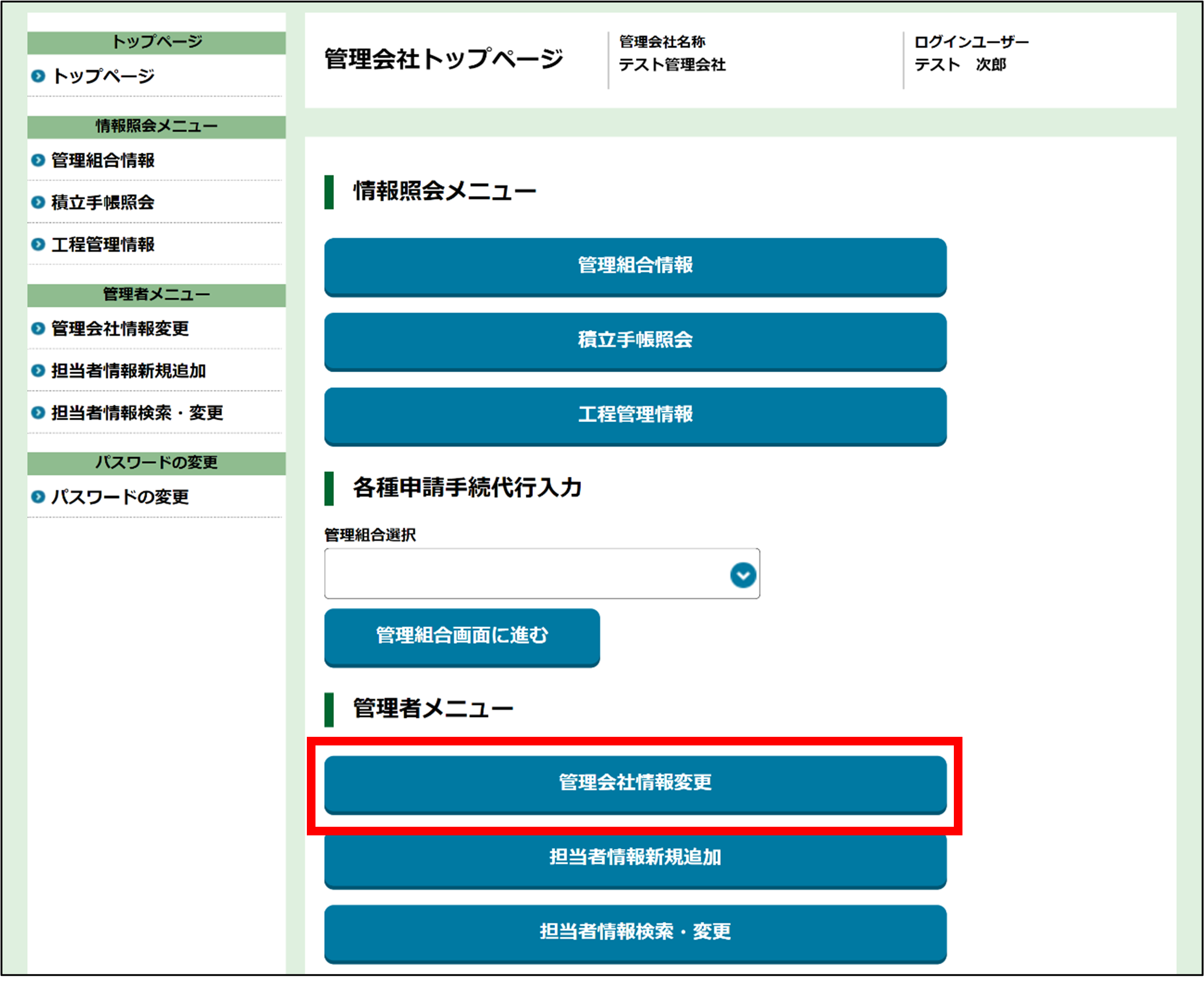The width and height of the screenshot is (1204, 982).
Task: Click the large 管理組合情報 button
Action: click(635, 267)
